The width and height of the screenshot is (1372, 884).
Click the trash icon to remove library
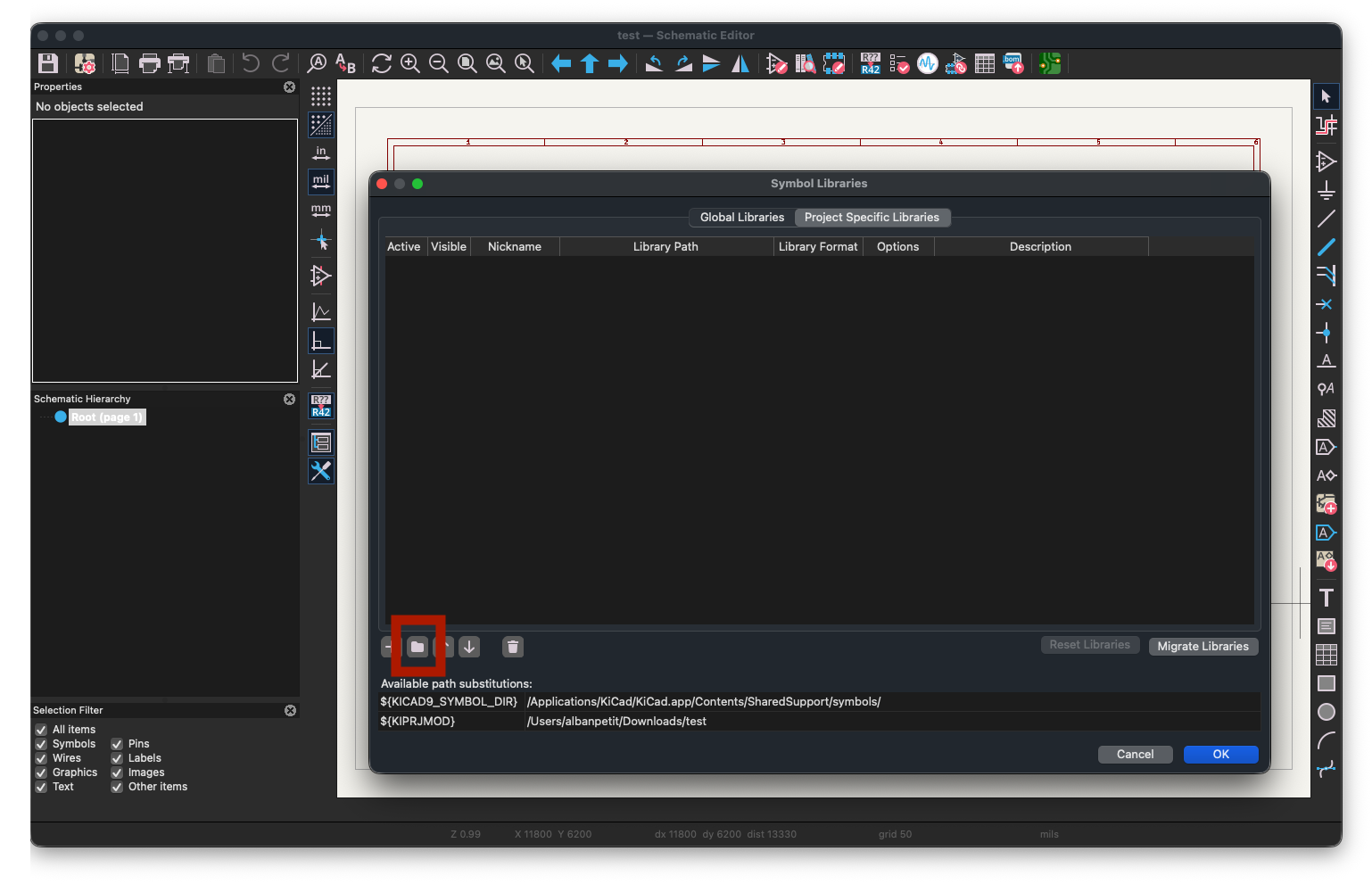(513, 647)
